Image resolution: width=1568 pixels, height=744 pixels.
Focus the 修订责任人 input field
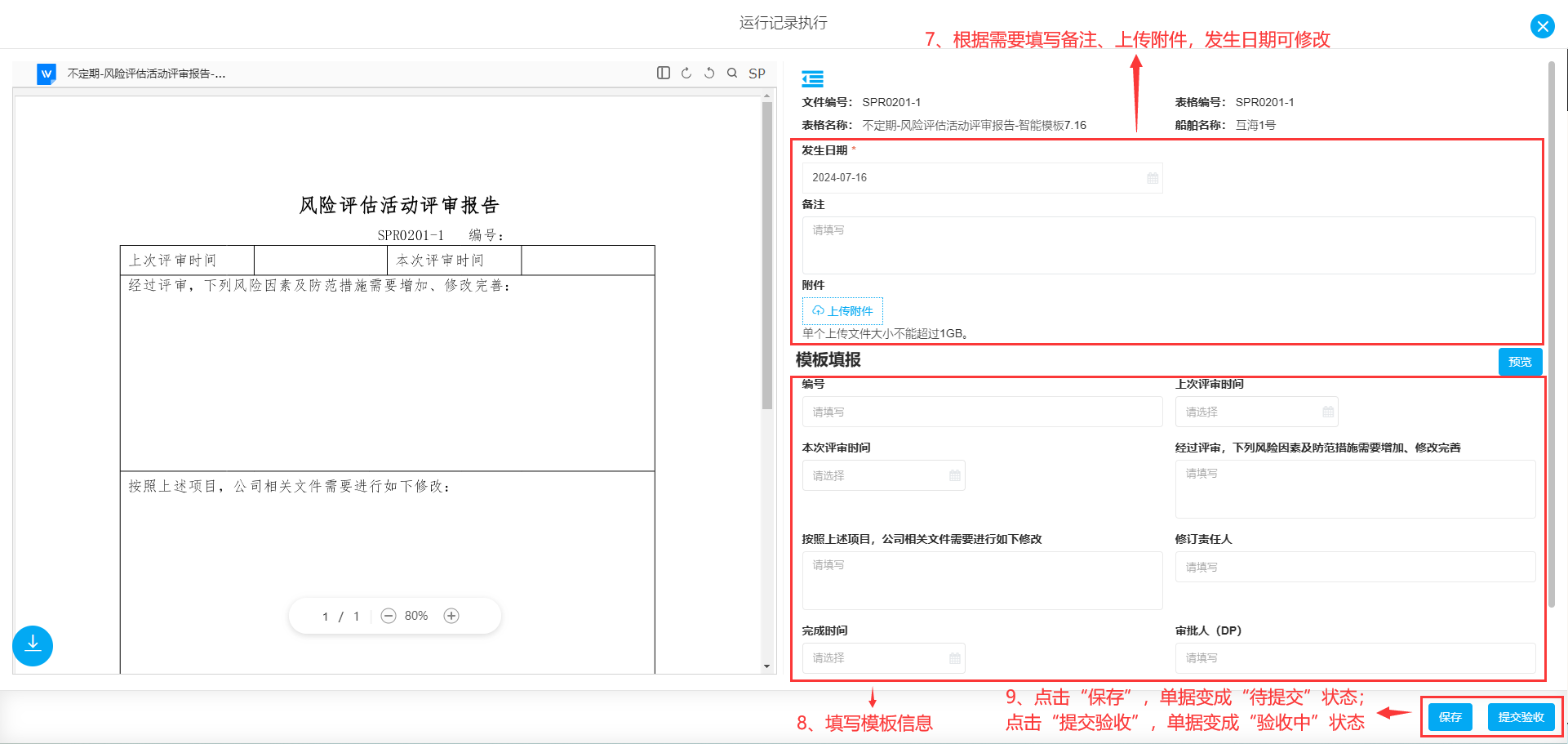1355,567
